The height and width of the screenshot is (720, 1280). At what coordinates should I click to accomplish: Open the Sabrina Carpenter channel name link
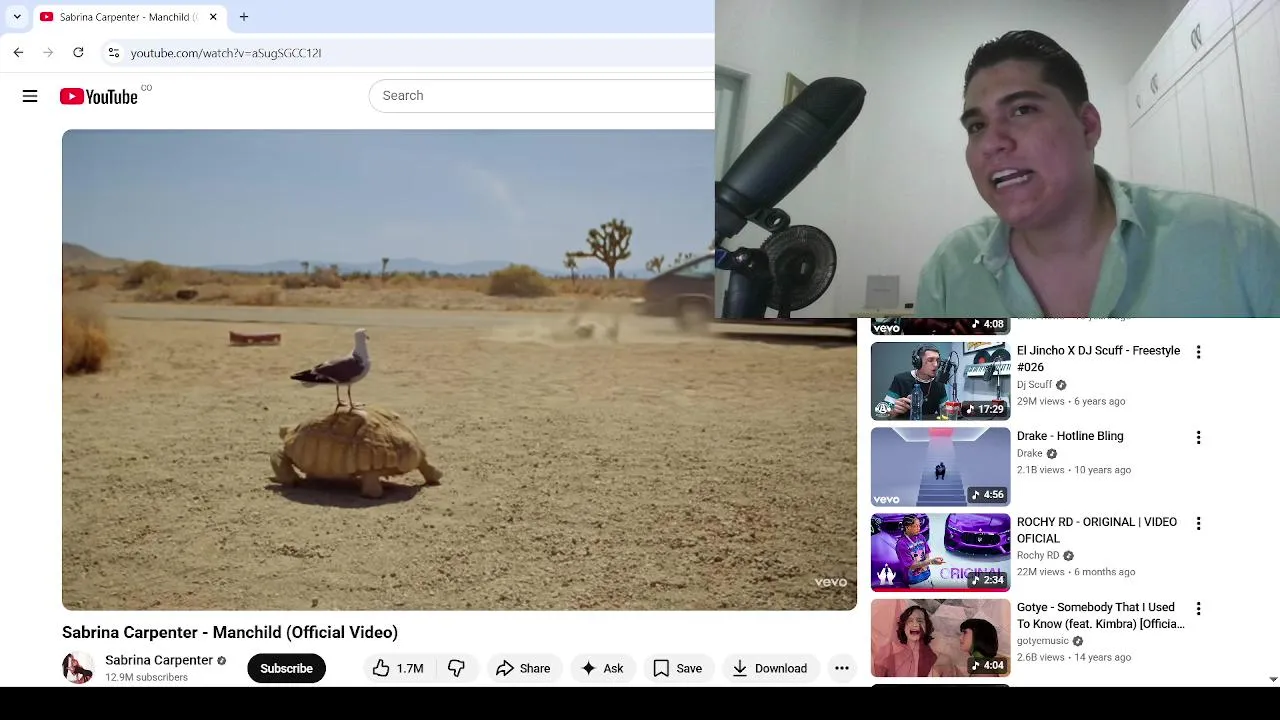tap(159, 660)
